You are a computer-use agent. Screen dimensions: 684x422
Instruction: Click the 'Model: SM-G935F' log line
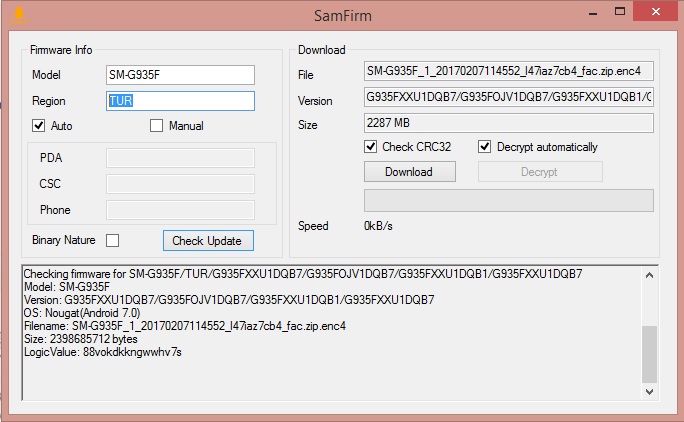pos(67,287)
